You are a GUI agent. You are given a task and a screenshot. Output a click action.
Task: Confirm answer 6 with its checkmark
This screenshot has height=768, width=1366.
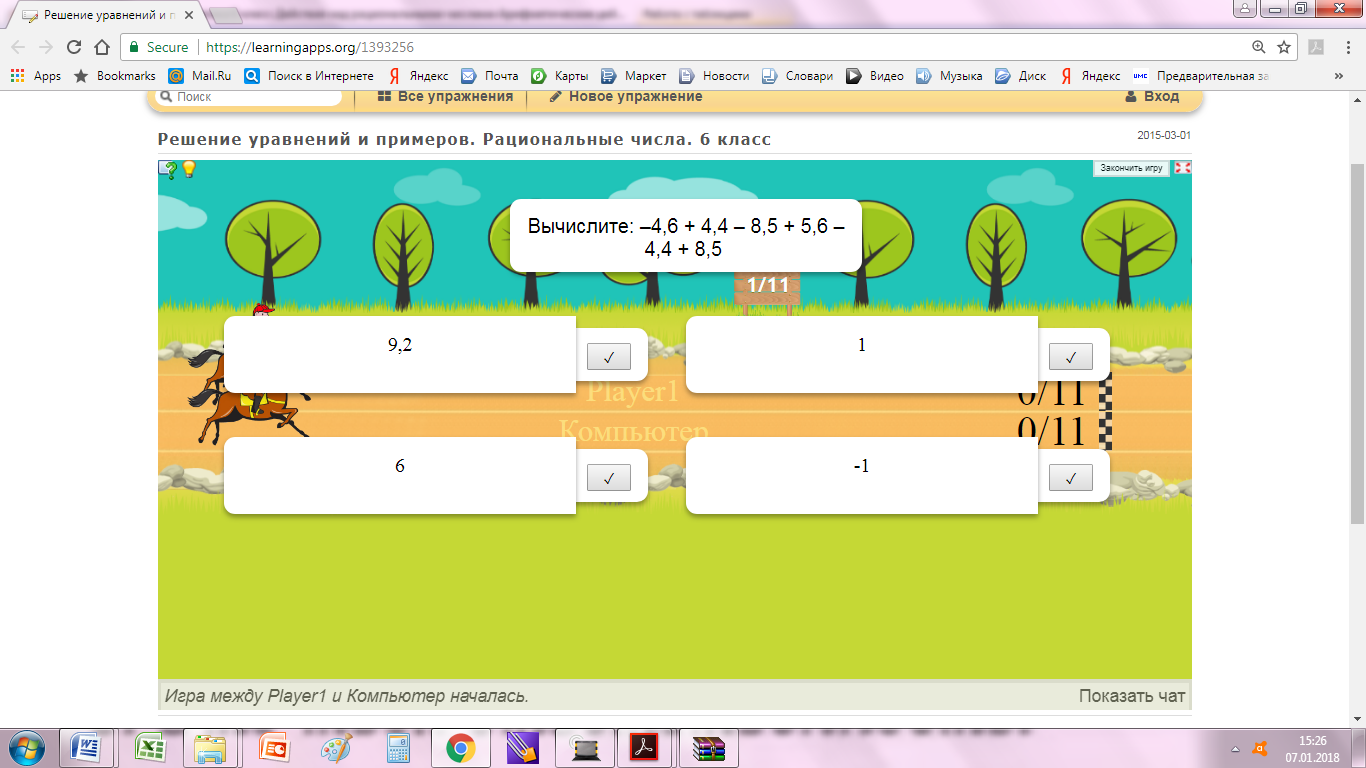point(608,478)
